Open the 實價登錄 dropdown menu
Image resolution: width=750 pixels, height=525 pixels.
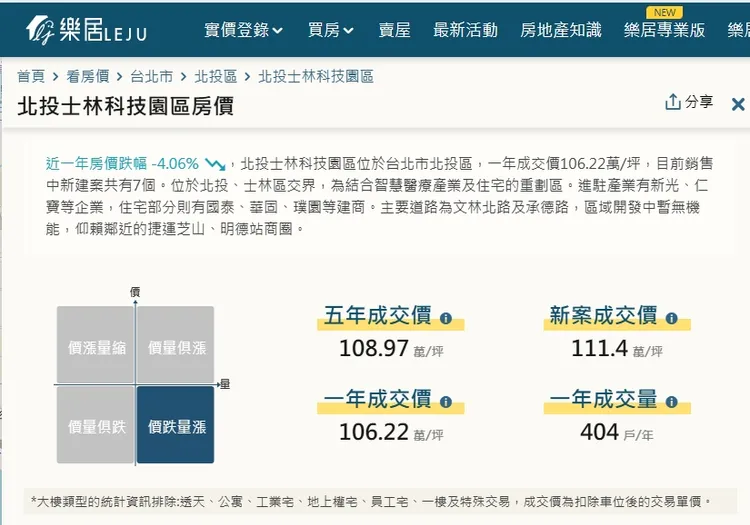tap(243, 31)
